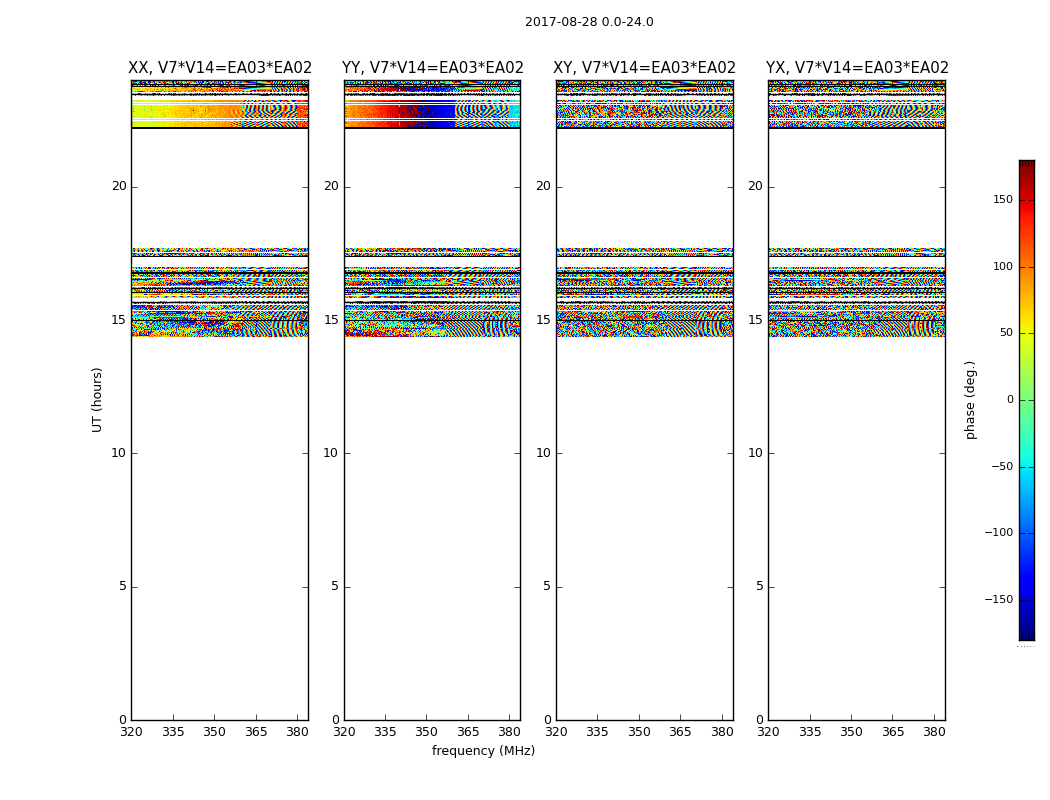The width and height of the screenshot is (1050, 800).
Task: Click the YX panel's y-axis tick label 20
Action: coord(755,186)
